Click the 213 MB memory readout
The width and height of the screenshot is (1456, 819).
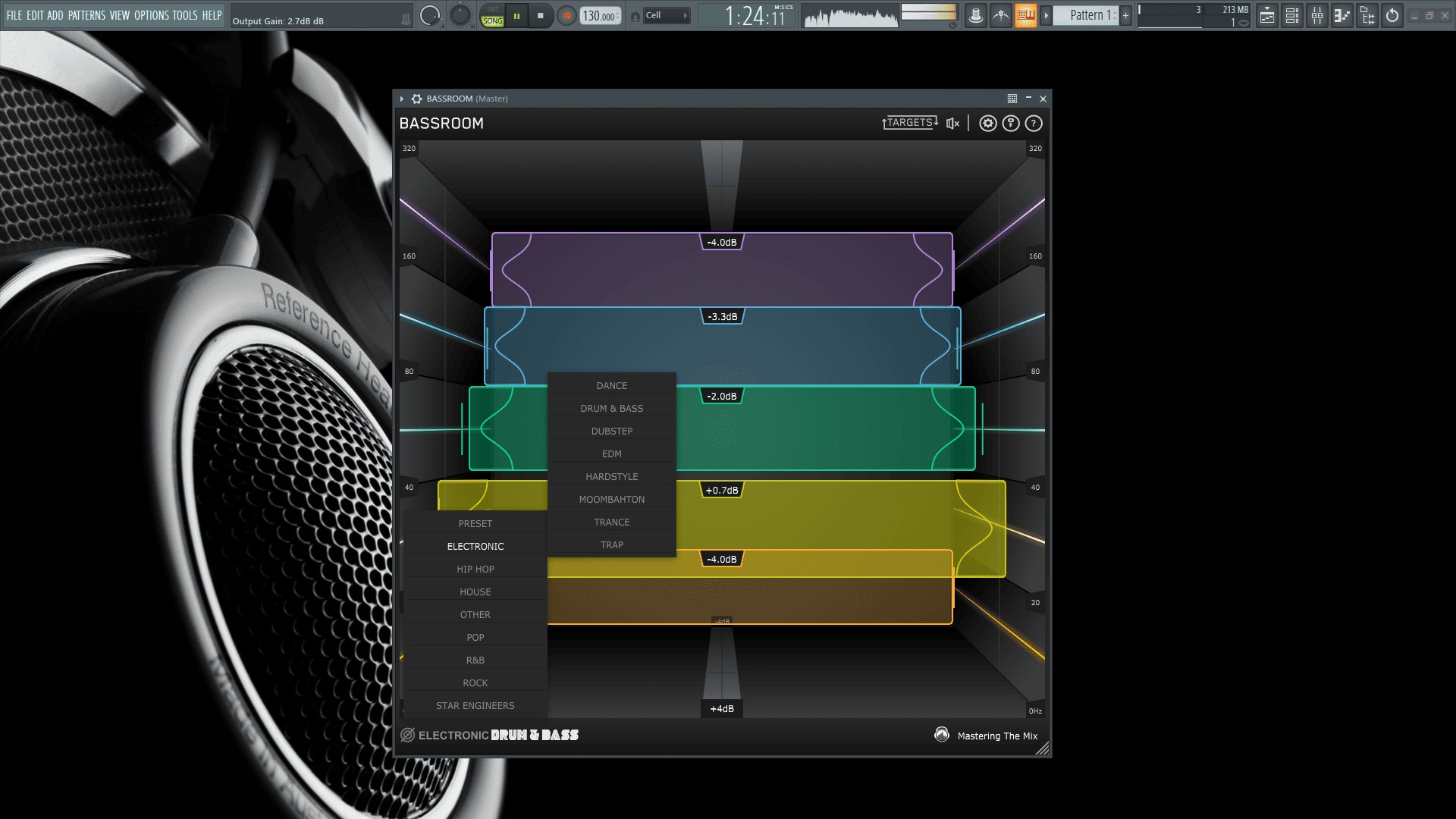pyautogui.click(x=1235, y=10)
